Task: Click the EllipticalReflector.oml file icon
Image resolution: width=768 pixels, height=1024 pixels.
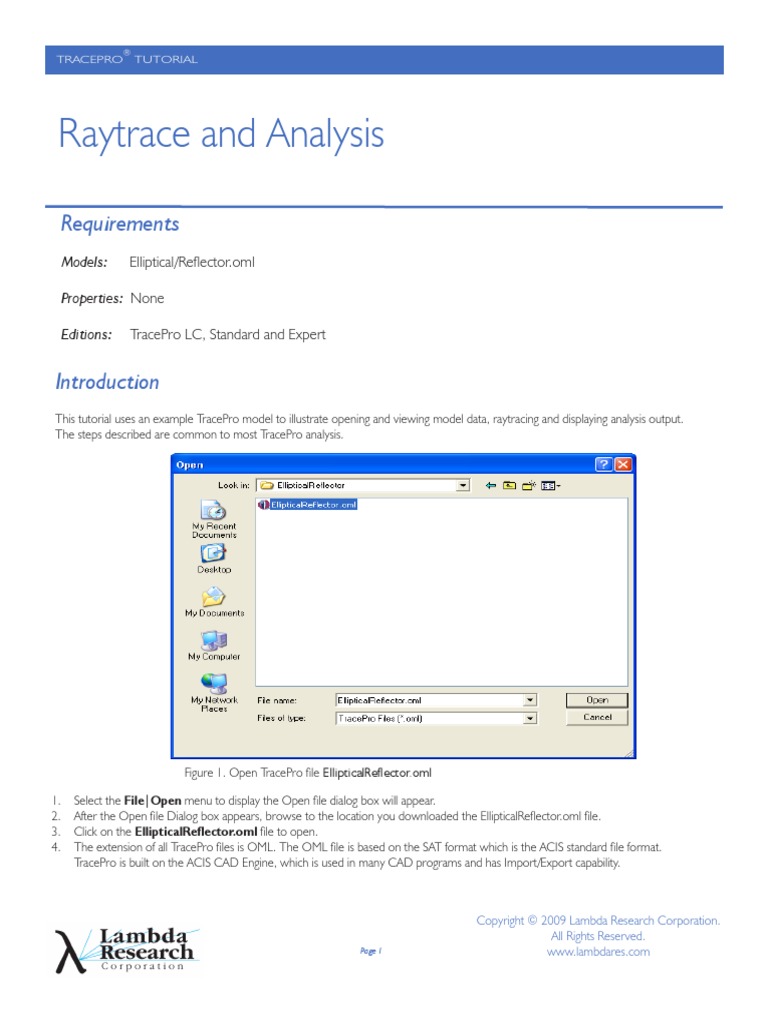Action: point(264,505)
